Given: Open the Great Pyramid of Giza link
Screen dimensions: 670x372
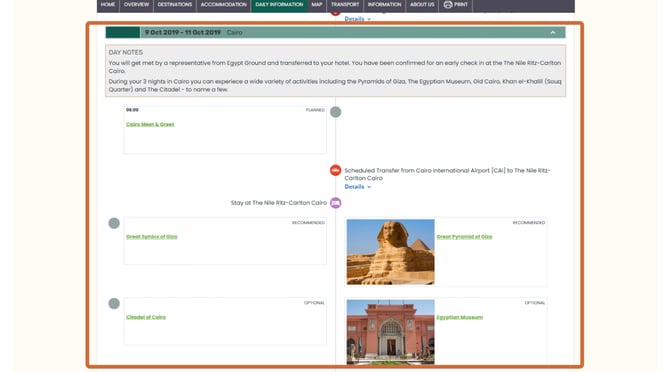Looking at the screenshot, I should click(x=464, y=237).
